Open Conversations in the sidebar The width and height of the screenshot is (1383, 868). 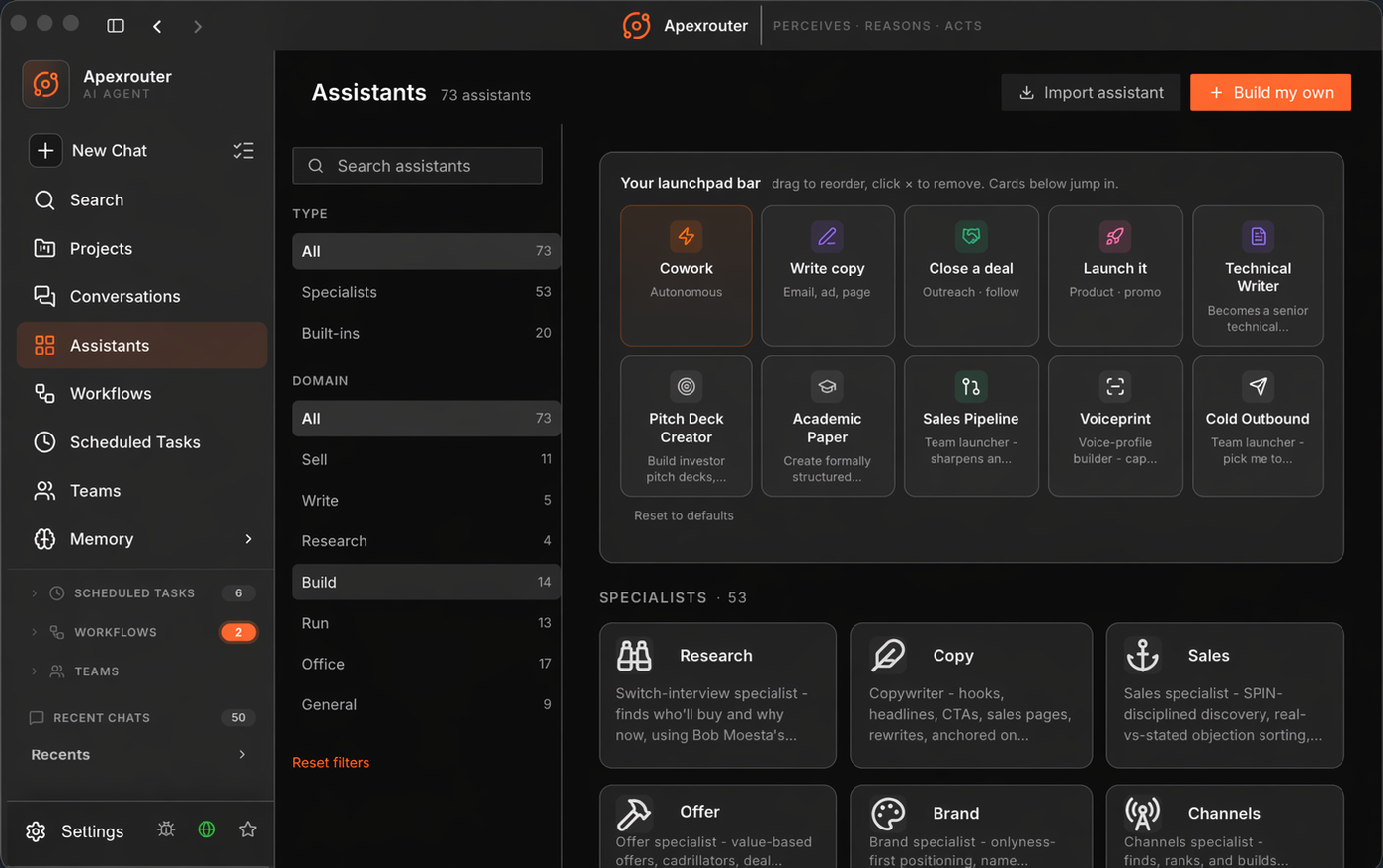click(141, 296)
